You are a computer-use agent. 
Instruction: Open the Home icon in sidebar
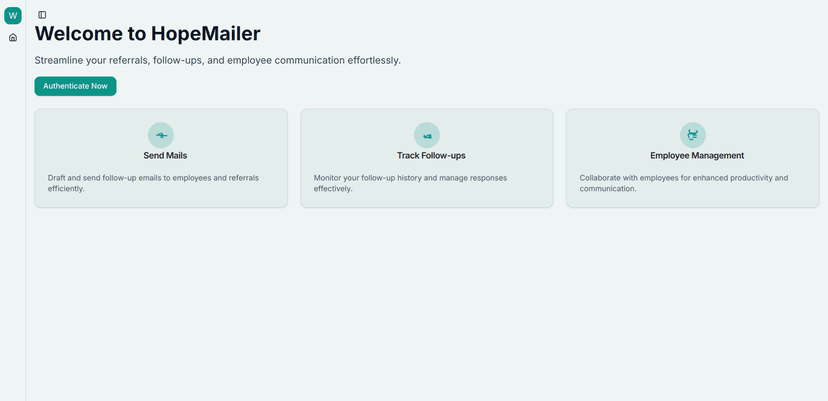pos(13,38)
